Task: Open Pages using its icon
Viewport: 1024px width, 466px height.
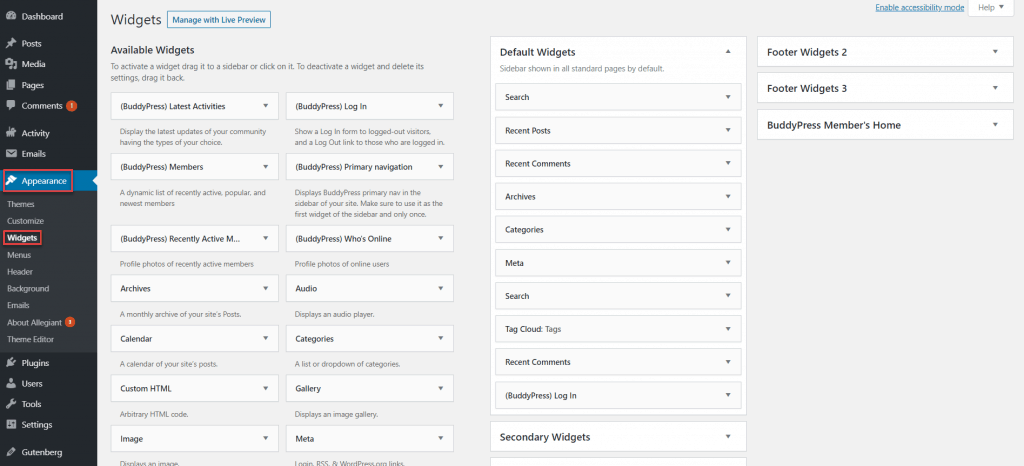Action: point(11,85)
